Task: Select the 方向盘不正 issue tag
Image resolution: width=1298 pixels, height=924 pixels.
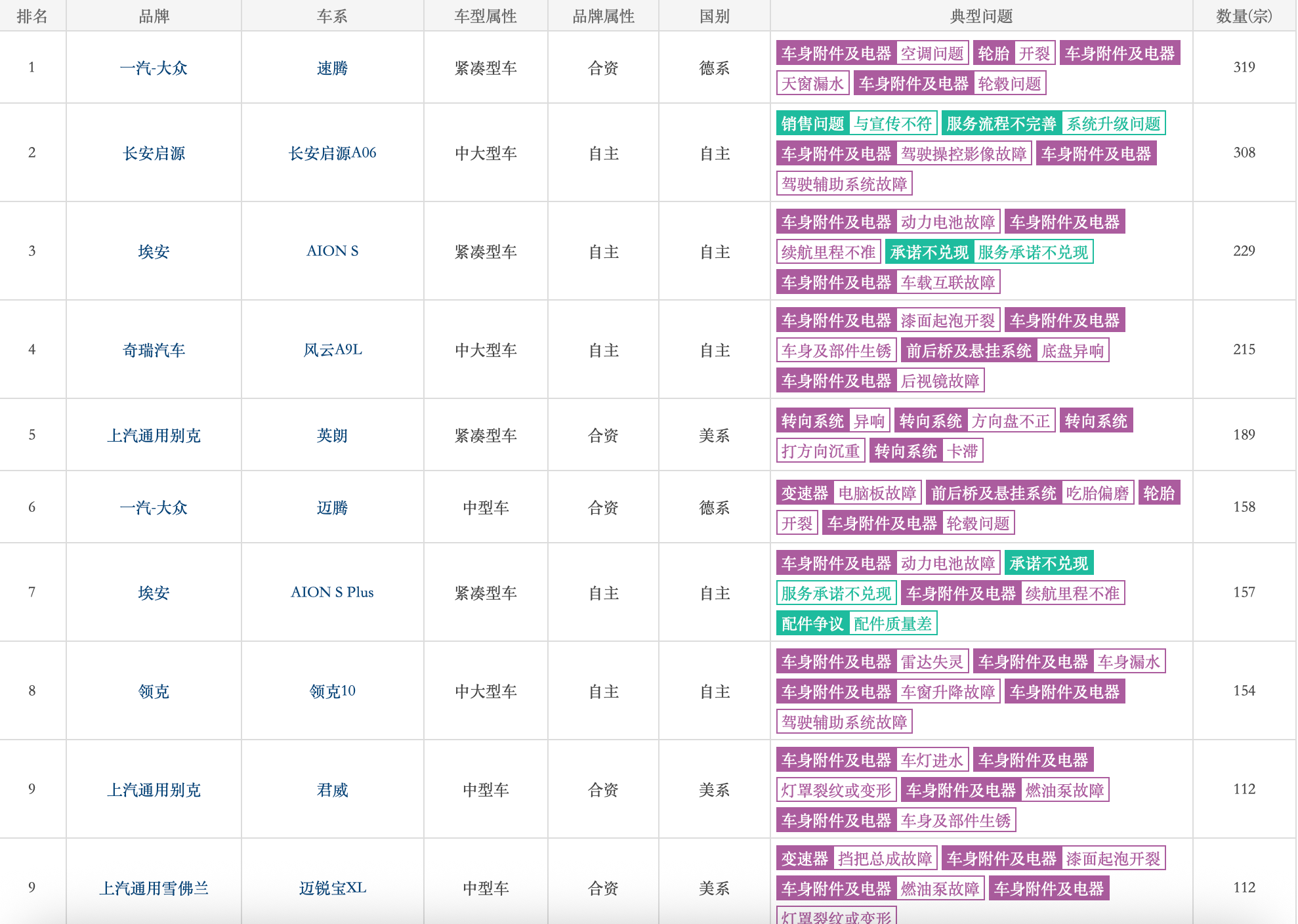Action: 1011,421
